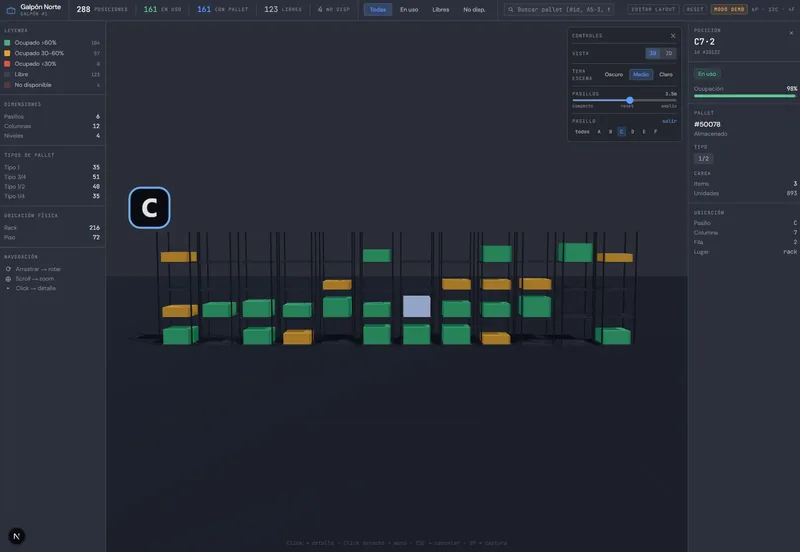
Task: Click 'reset' under the Pasillos slider
Action: tap(627, 106)
